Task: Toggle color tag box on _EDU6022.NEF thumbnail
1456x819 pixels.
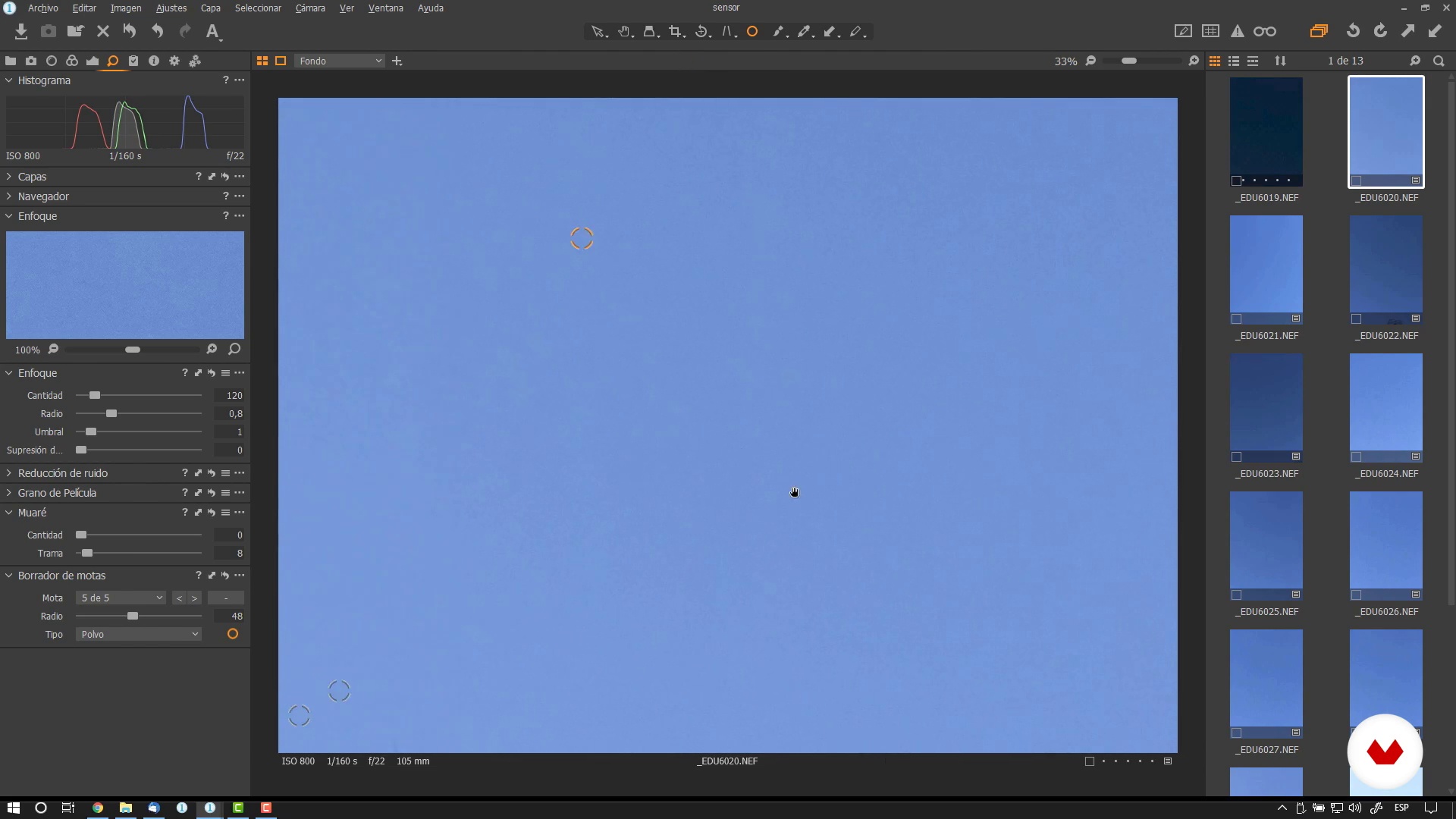Action: coord(1357,318)
